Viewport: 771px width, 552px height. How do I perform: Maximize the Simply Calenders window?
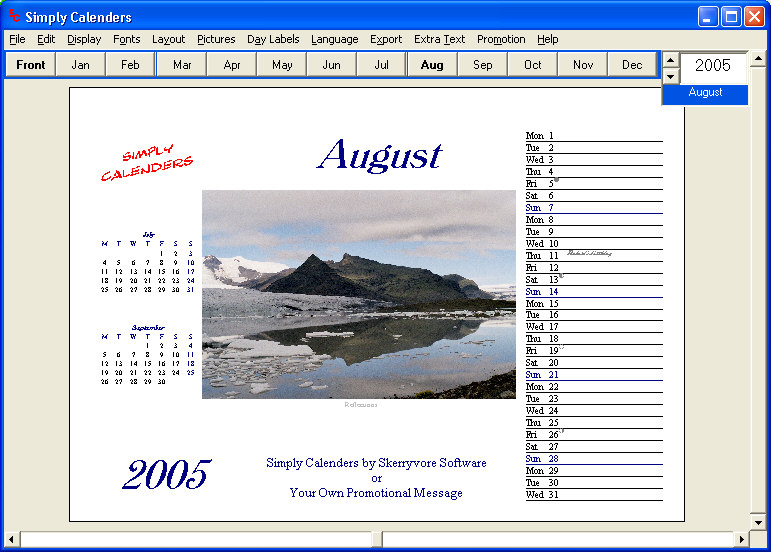731,17
